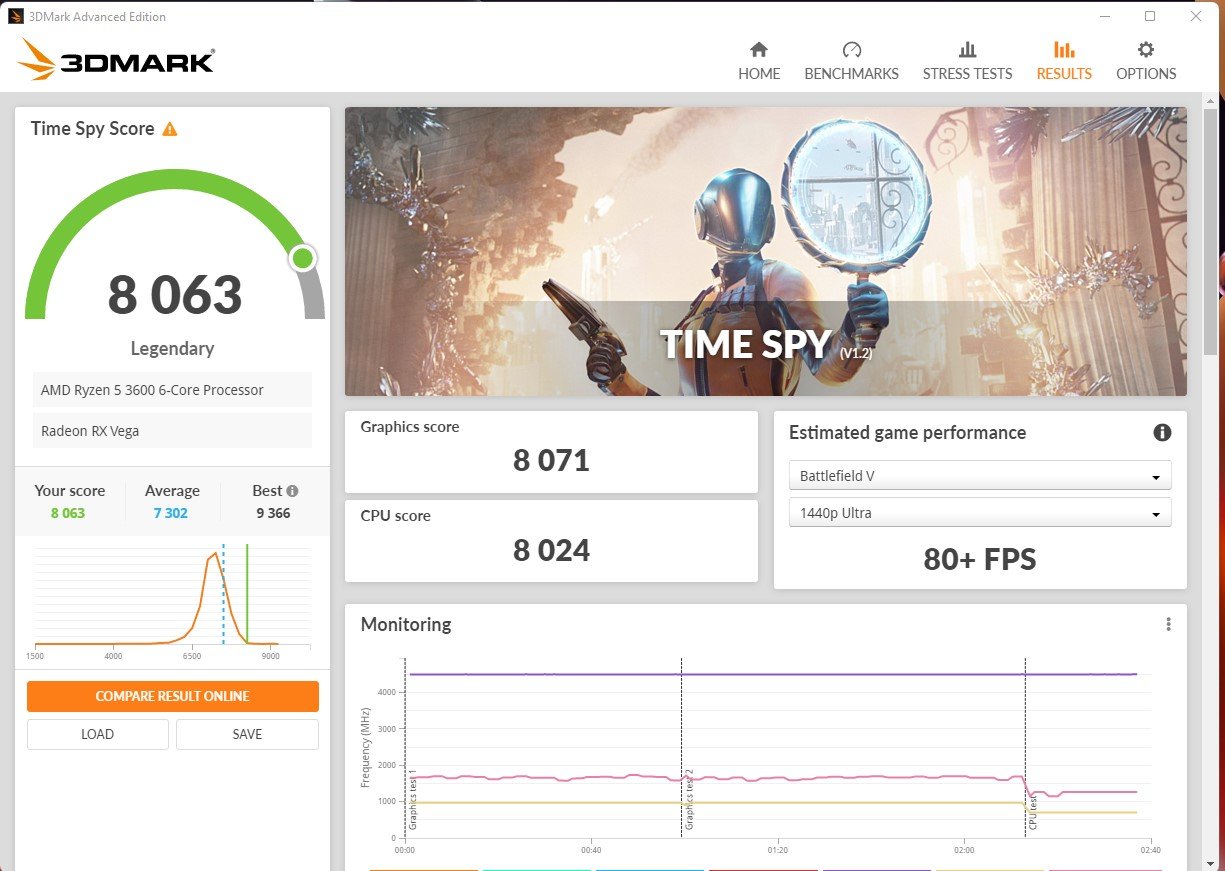Maximize the 3DMark window
The width and height of the screenshot is (1225, 871).
pyautogui.click(x=1150, y=16)
